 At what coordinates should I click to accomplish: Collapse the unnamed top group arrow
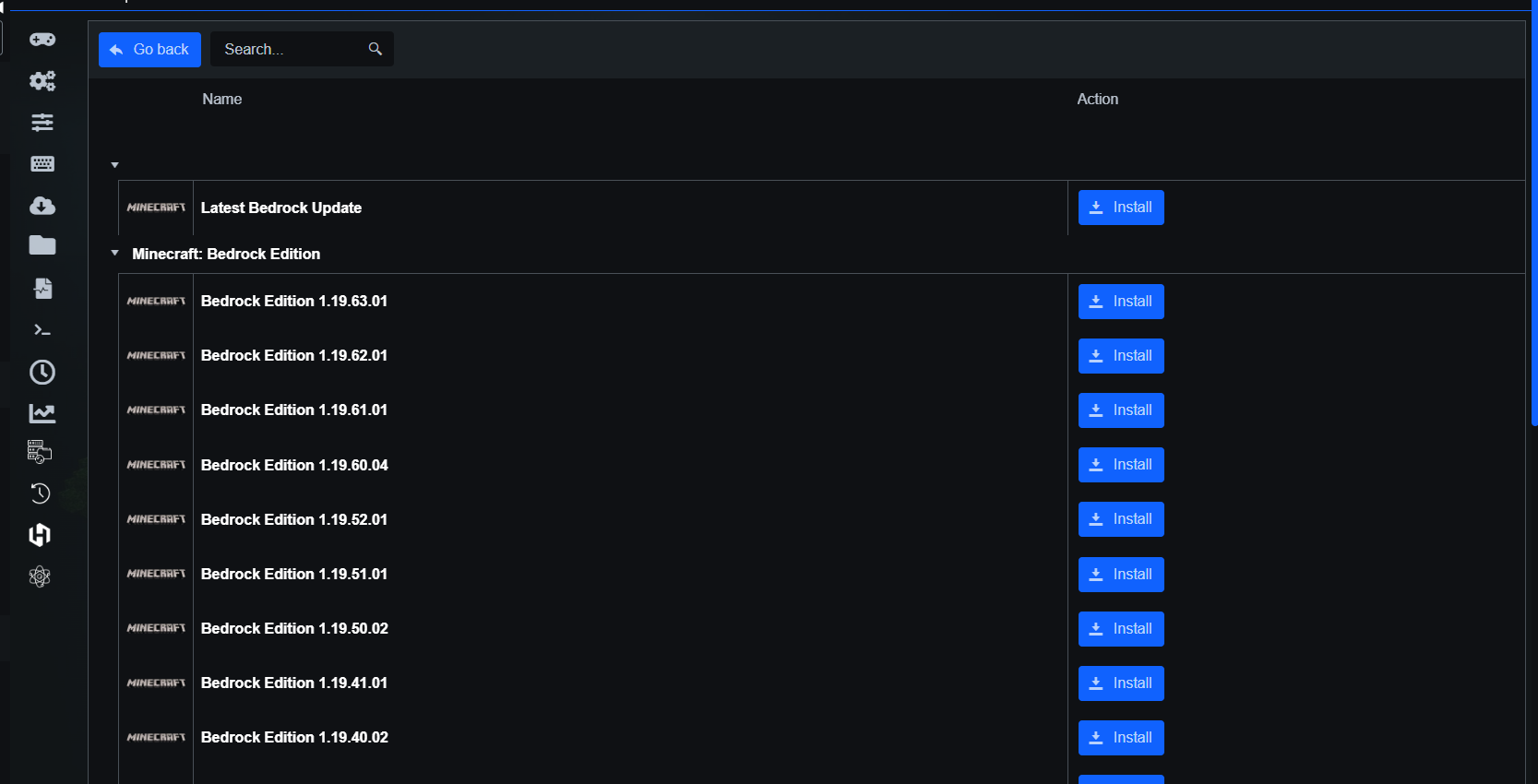pyautogui.click(x=115, y=165)
